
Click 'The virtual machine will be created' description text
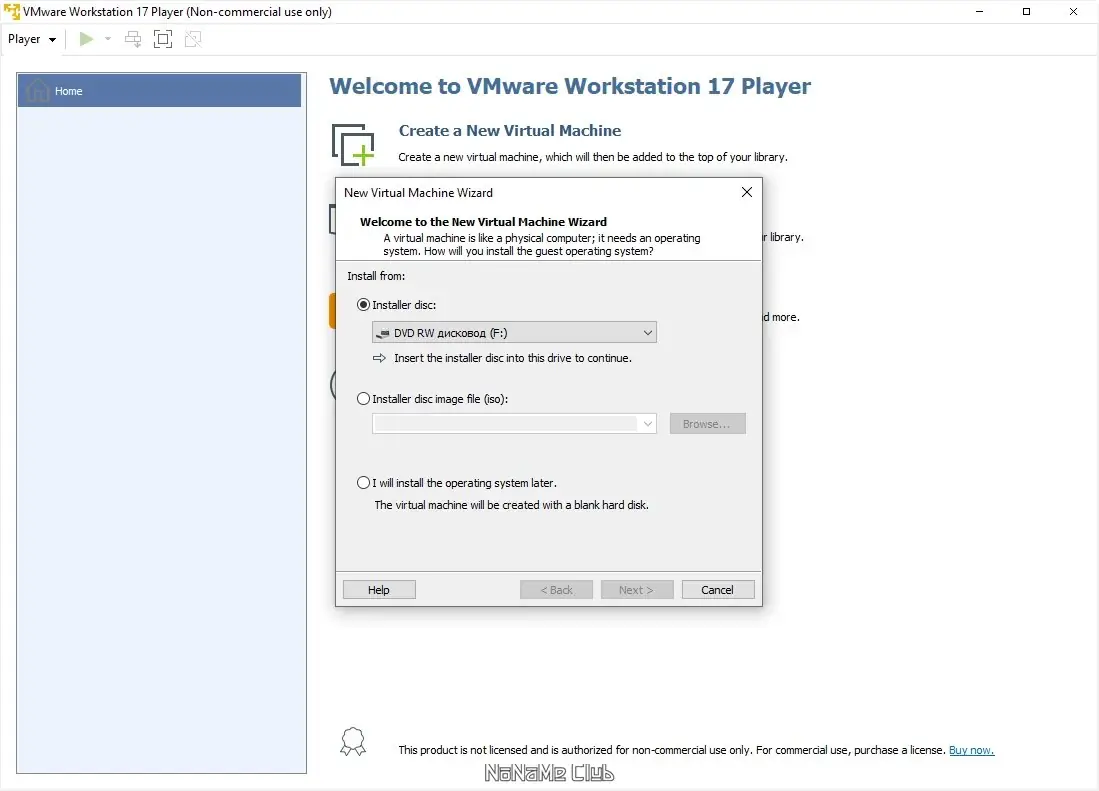(512, 505)
